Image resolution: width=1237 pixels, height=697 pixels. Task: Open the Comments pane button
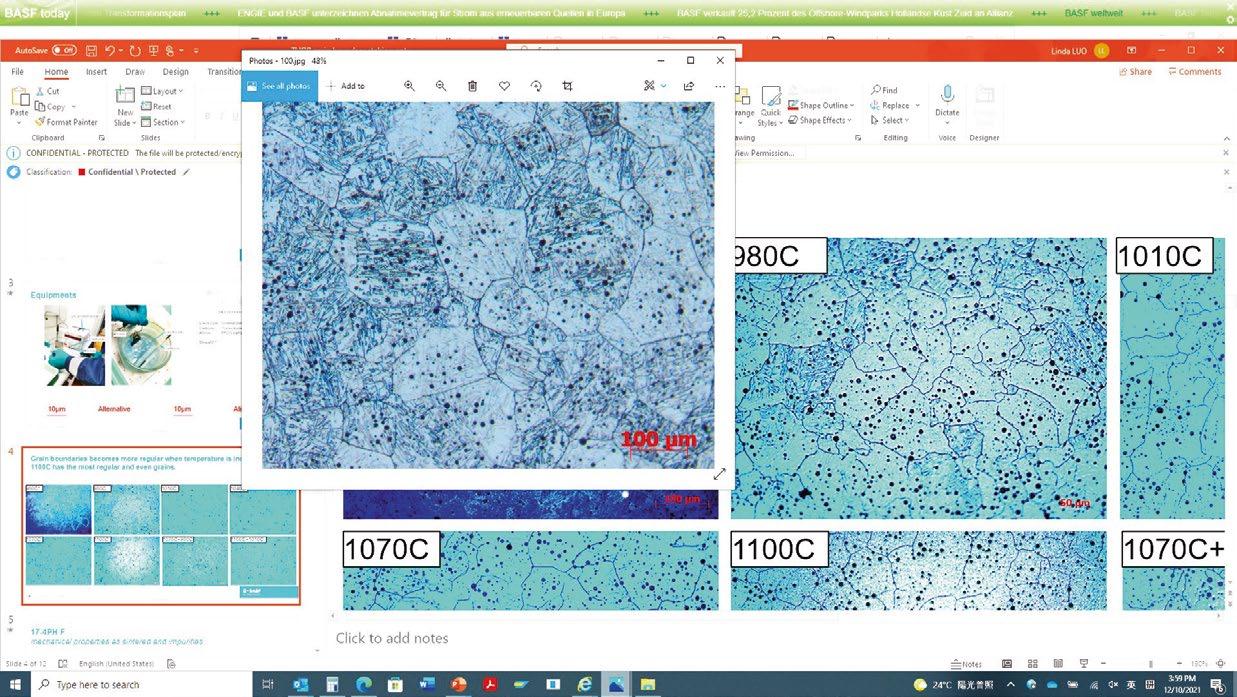(1194, 72)
